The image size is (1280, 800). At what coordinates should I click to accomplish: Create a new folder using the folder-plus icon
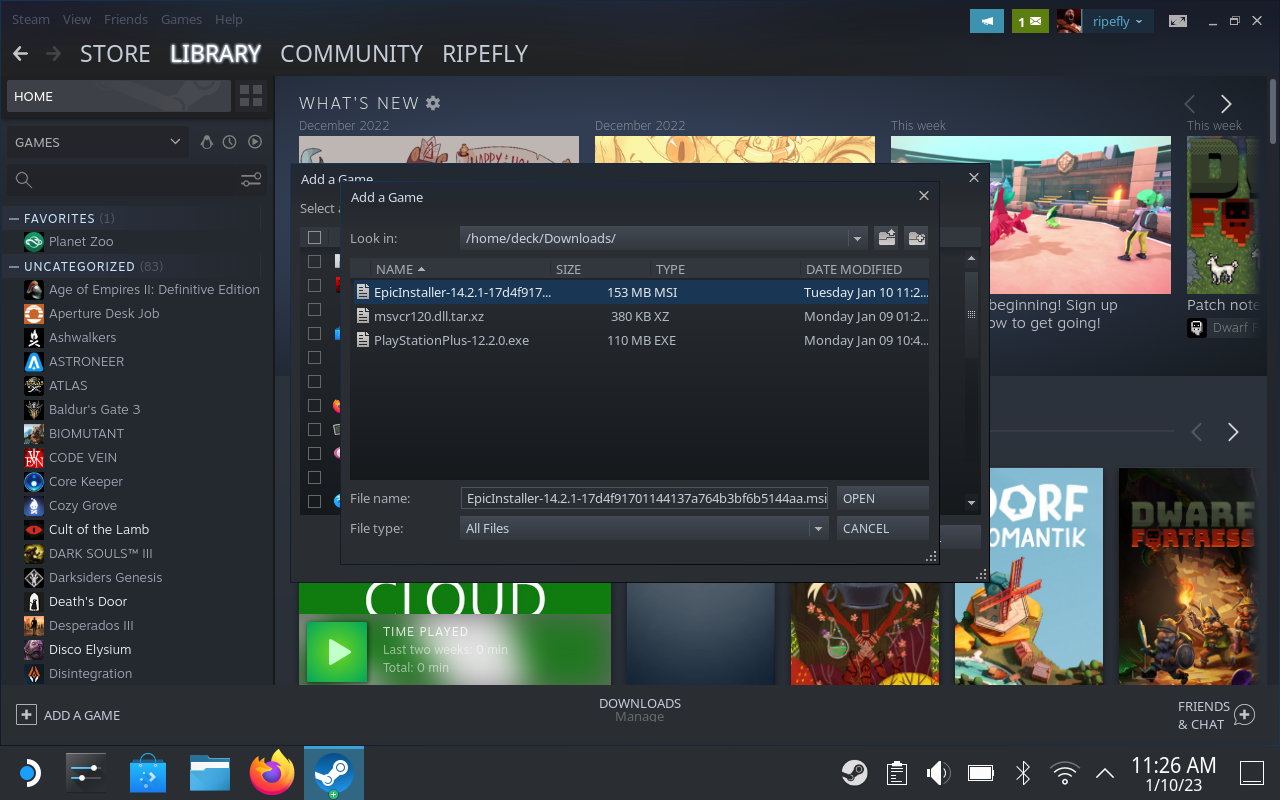click(916, 238)
